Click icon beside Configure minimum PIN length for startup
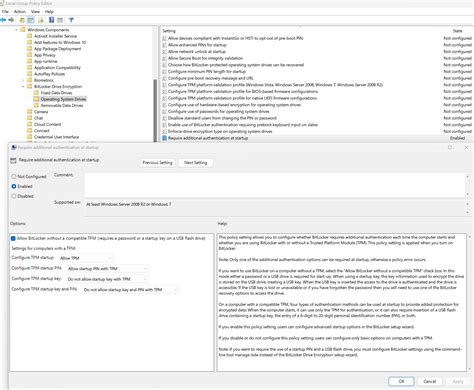The width and height of the screenshot is (474, 390). point(164,71)
